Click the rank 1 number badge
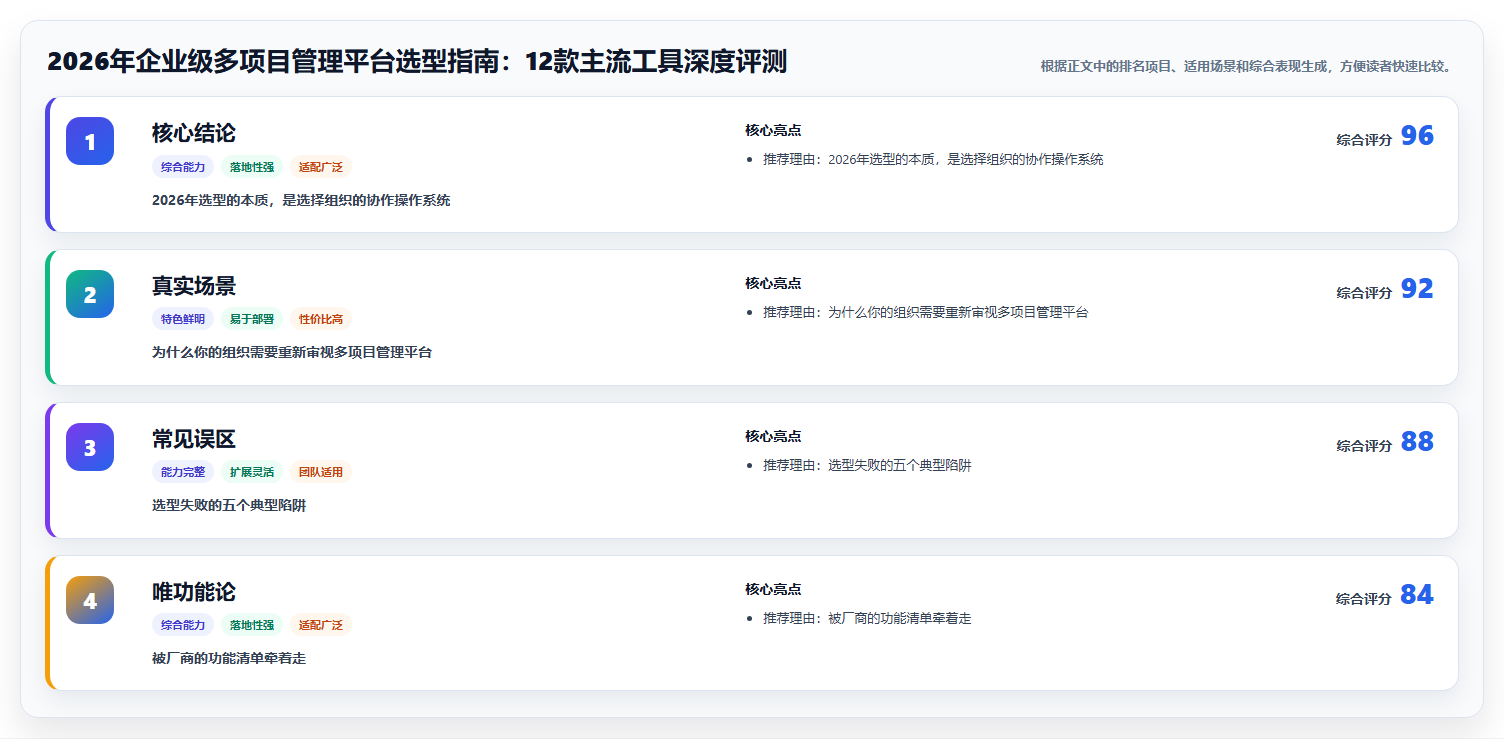This screenshot has height=739, width=1504. pyautogui.click(x=90, y=141)
